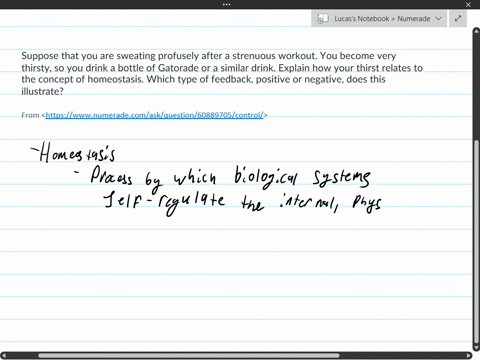The width and height of the screenshot is (480, 360).
Task: Open the three-dot menu at top center
Action: click(226, 4)
